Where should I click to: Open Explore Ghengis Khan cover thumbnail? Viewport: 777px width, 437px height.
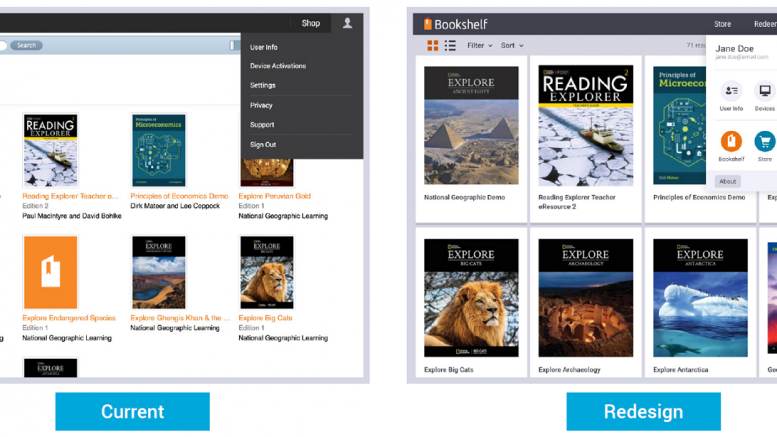159,273
